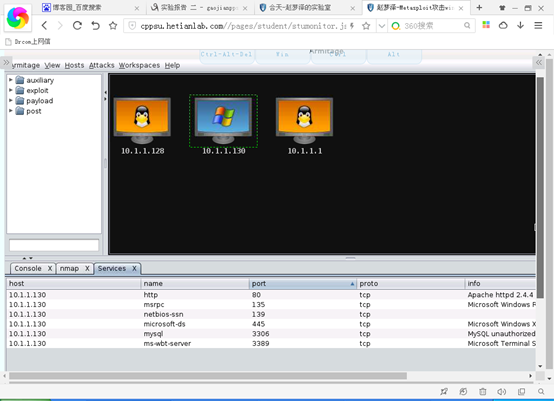554x401 pixels.
Task: Open the Attacks menu
Action: pos(101,65)
